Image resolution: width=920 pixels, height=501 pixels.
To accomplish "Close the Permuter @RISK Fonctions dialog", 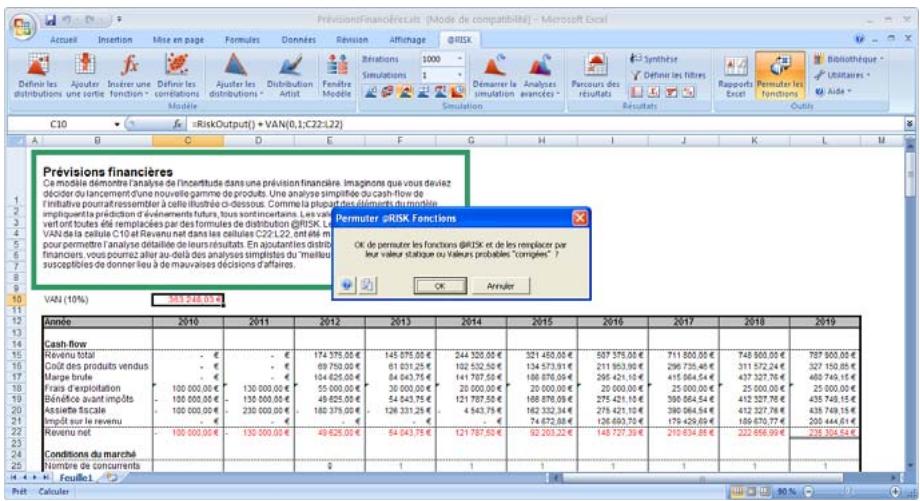I will click(x=580, y=218).
